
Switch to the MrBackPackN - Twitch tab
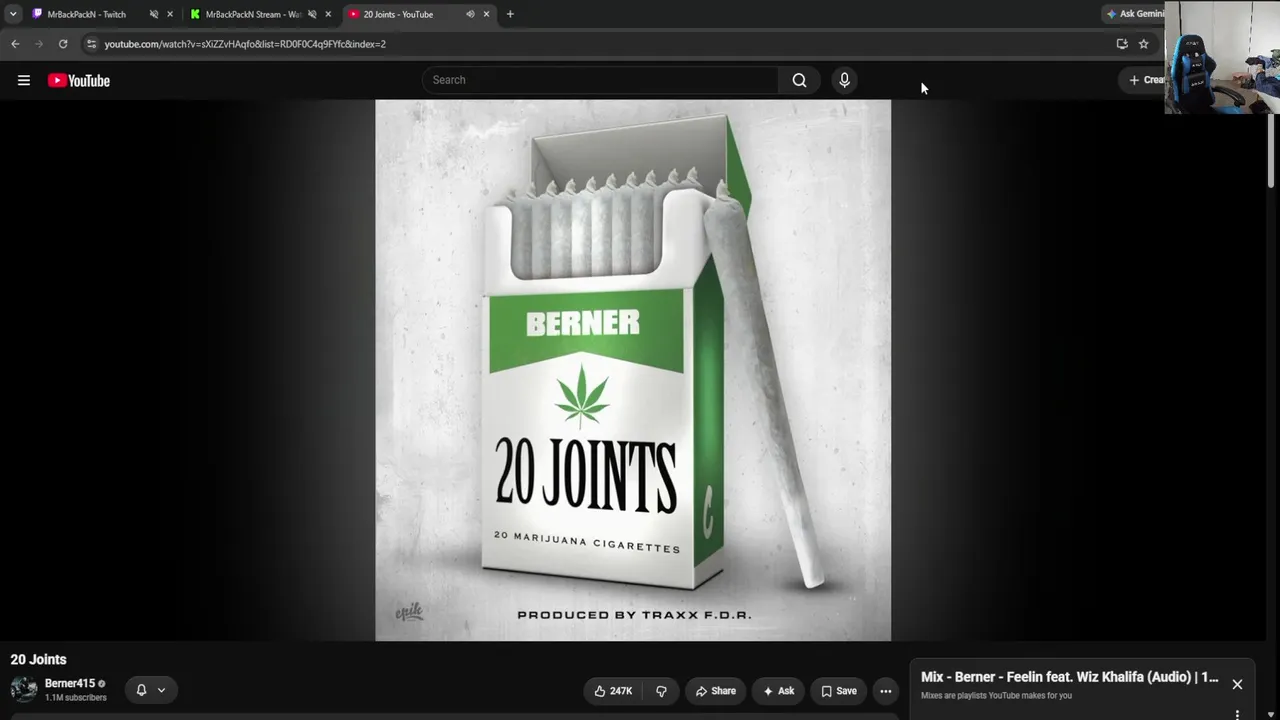coord(86,14)
